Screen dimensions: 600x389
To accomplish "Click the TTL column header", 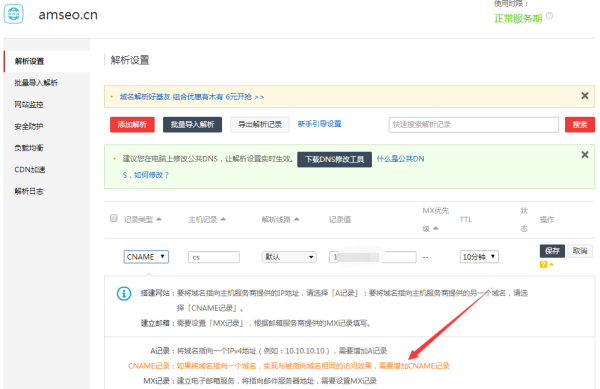I will point(466,220).
